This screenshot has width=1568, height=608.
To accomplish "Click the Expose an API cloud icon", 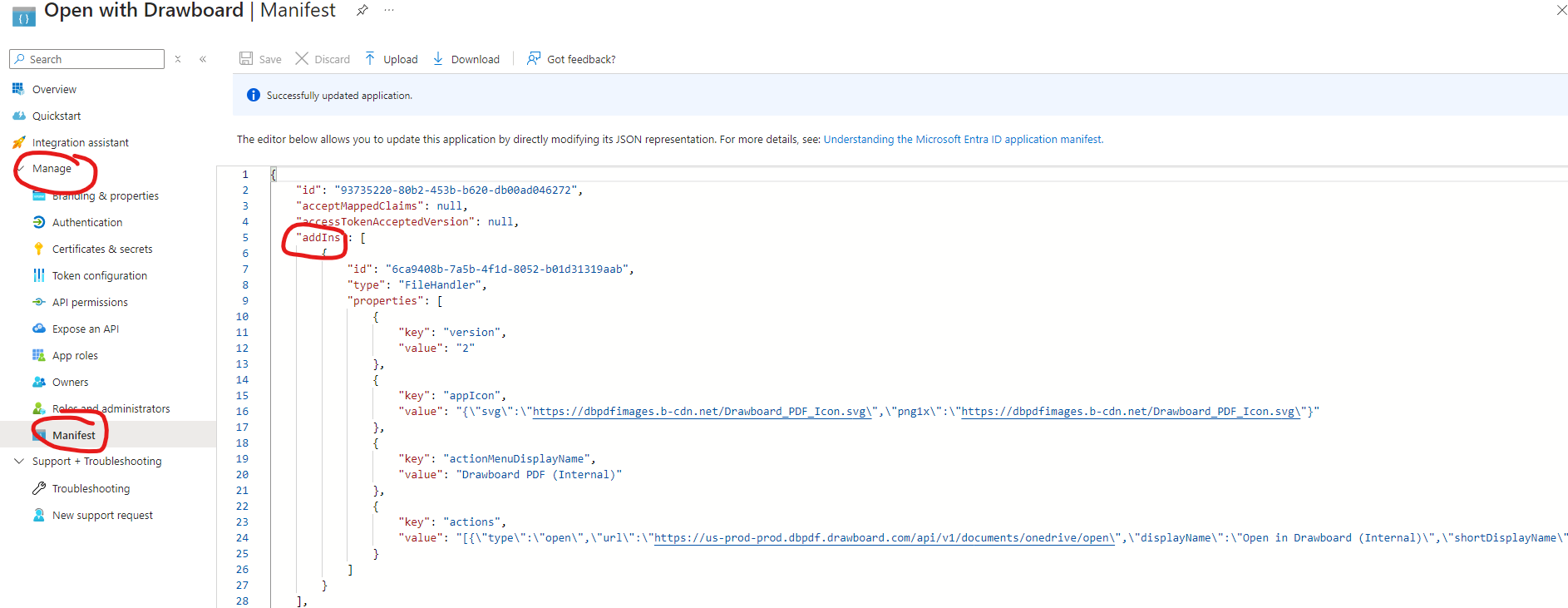I will (x=38, y=329).
